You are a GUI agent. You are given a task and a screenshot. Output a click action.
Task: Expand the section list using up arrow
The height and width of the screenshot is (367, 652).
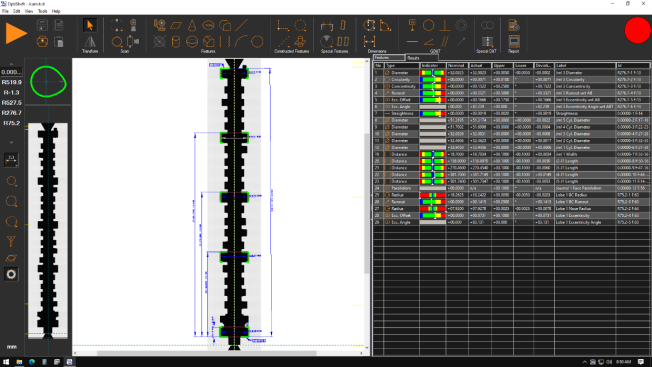(x=11, y=64)
